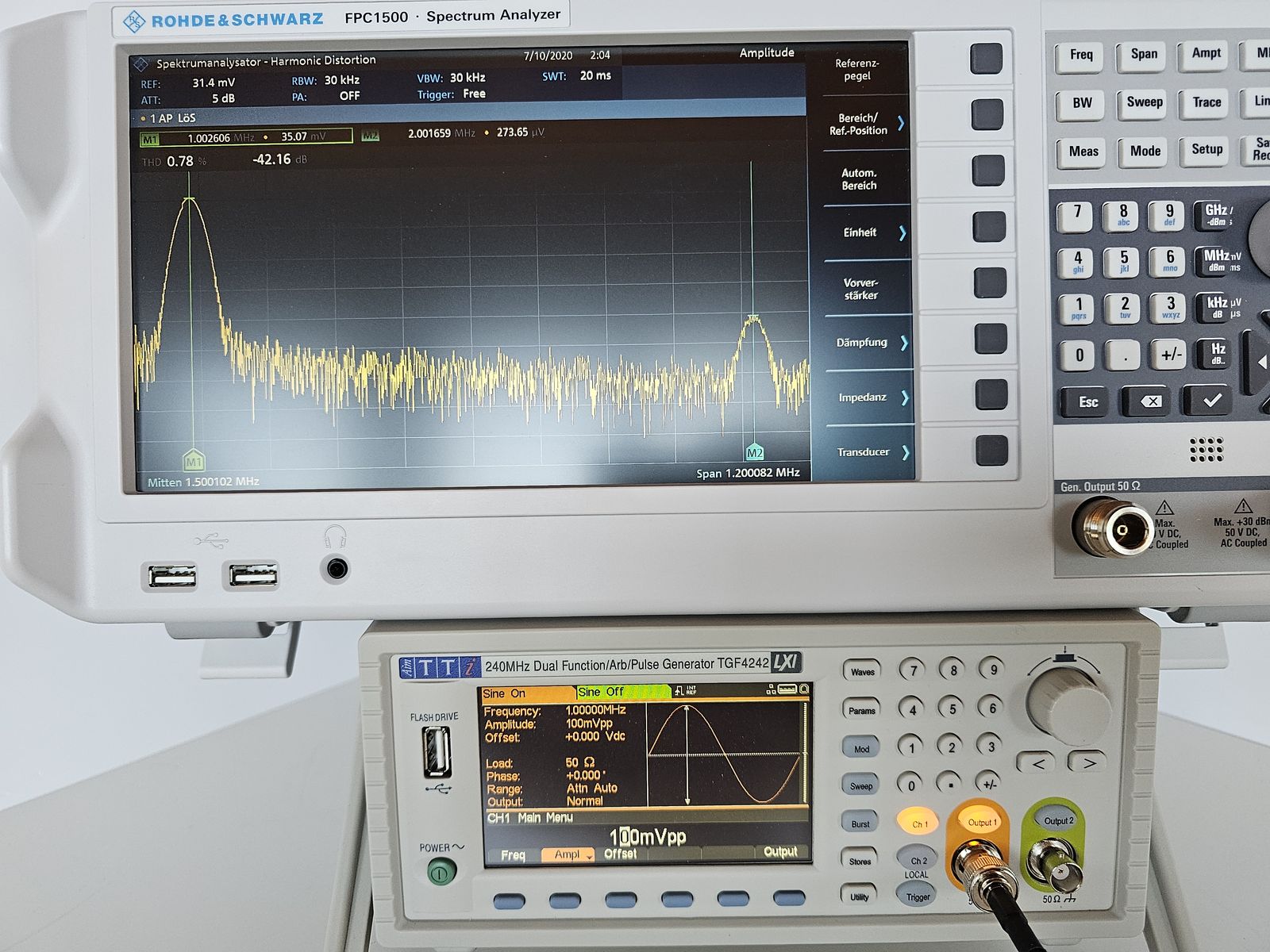Tap the Sine Off tab on the generator
Image resolution: width=1270 pixels, height=952 pixels.
point(623,692)
